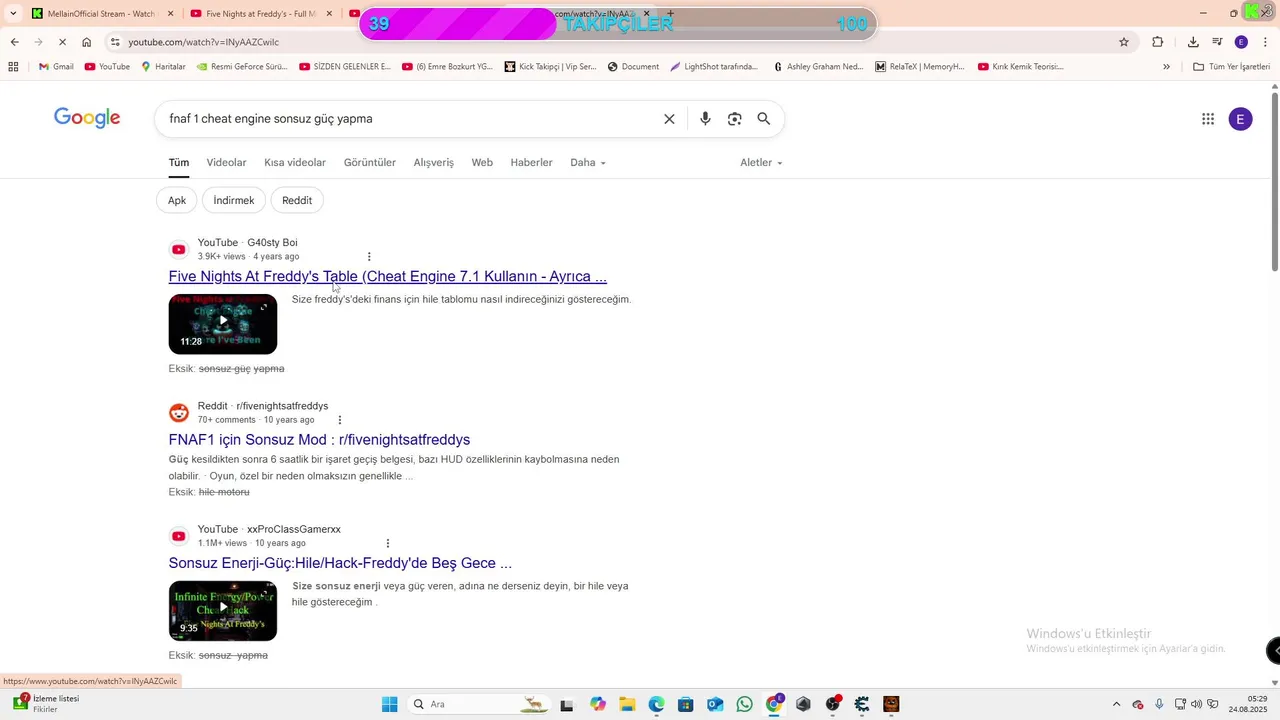1280x720 pixels.
Task: Open Chrome extensions menu
Action: [1158, 42]
